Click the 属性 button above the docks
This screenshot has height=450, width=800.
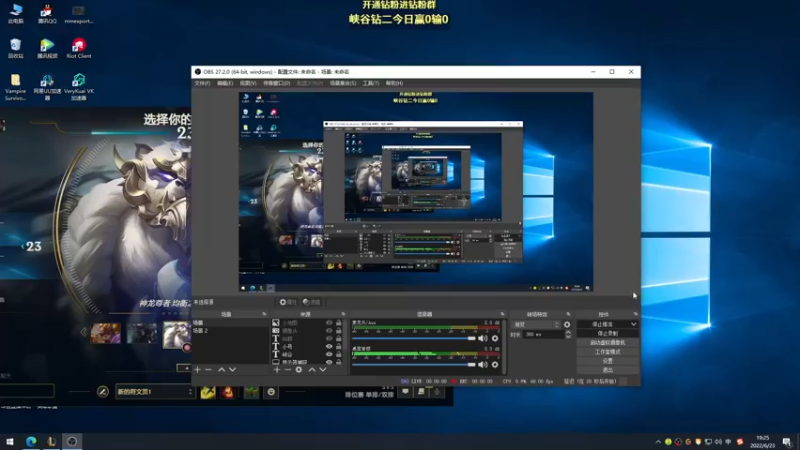[x=288, y=302]
